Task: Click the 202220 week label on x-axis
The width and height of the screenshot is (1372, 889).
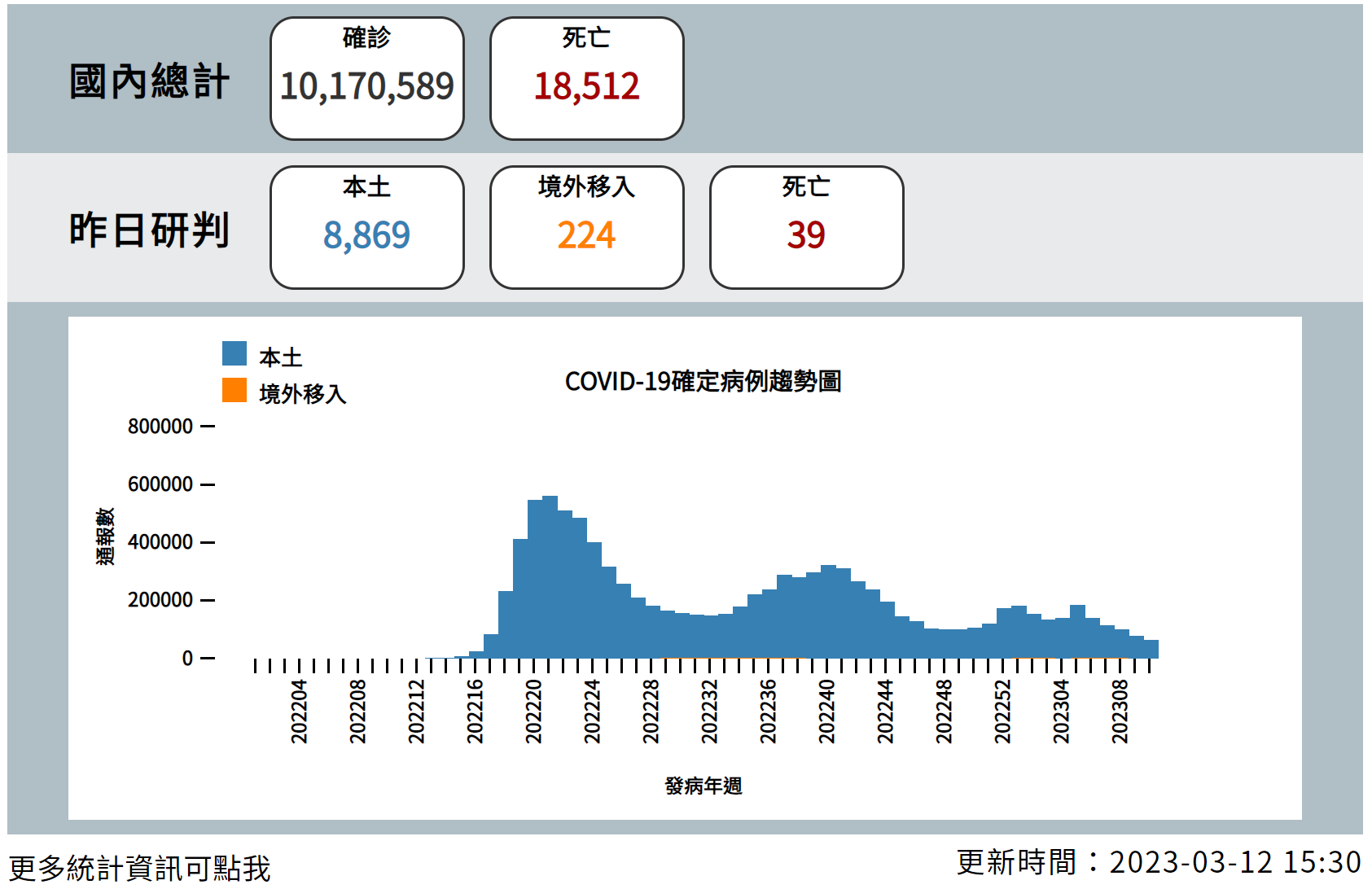Action: [x=533, y=712]
